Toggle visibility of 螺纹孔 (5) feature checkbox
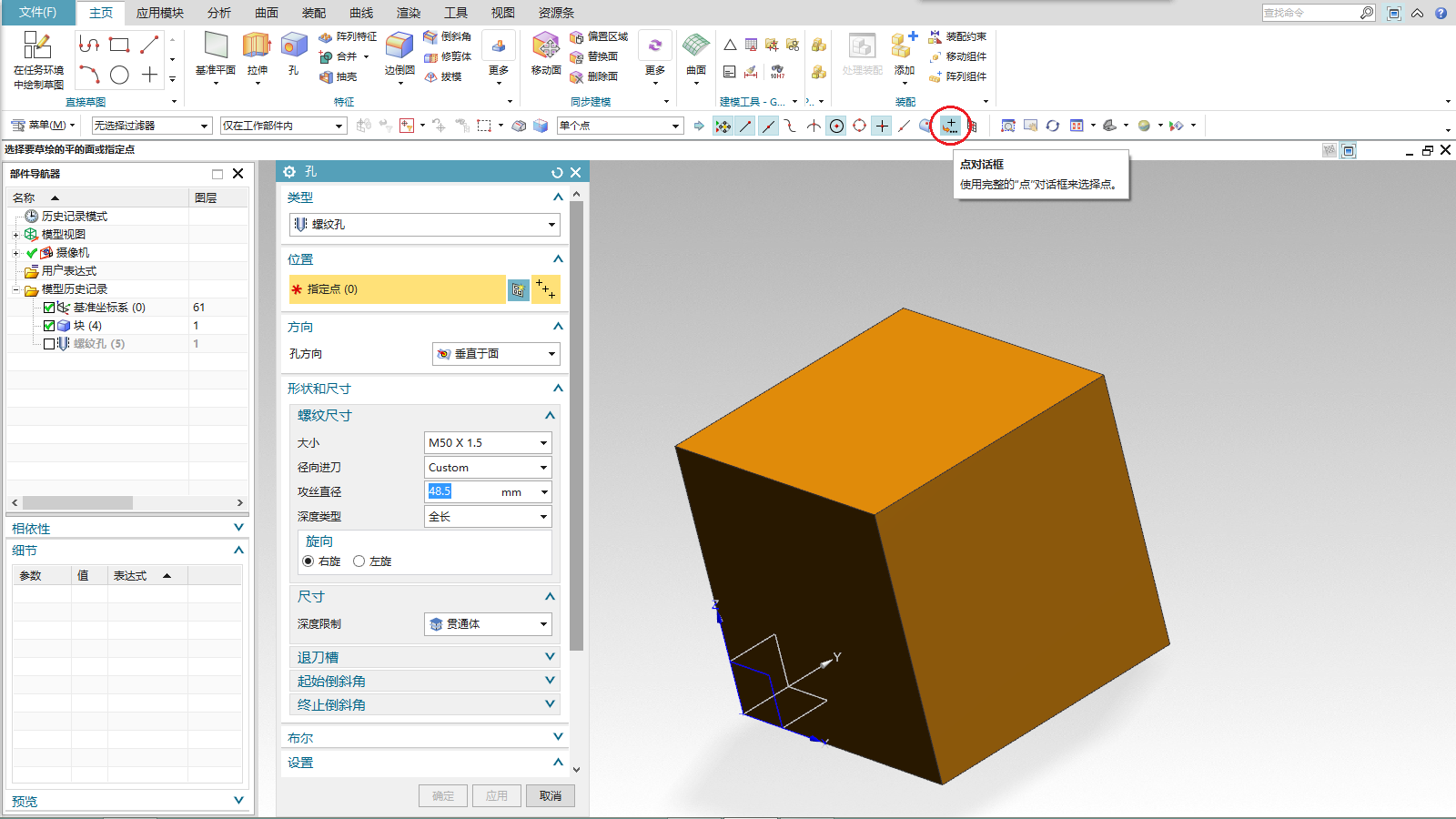This screenshot has height=819, width=1456. 49,344
